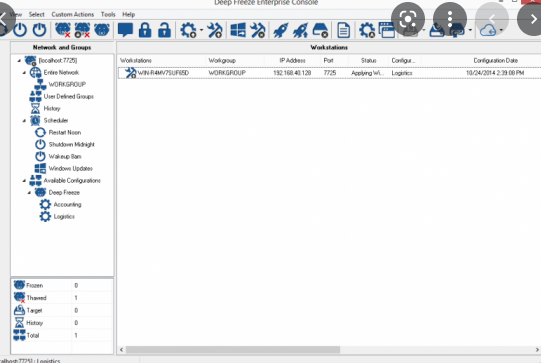Select the Accounting configuration

coord(68,205)
